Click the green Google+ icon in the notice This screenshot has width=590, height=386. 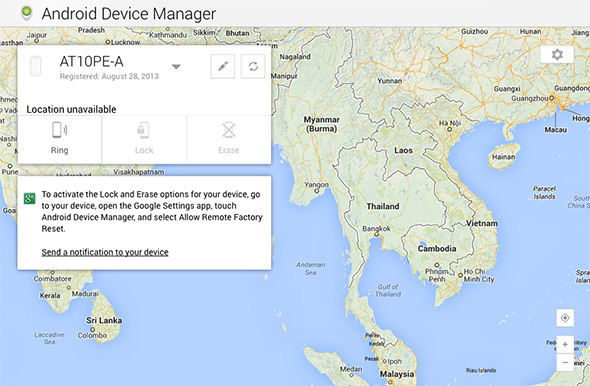point(29,198)
